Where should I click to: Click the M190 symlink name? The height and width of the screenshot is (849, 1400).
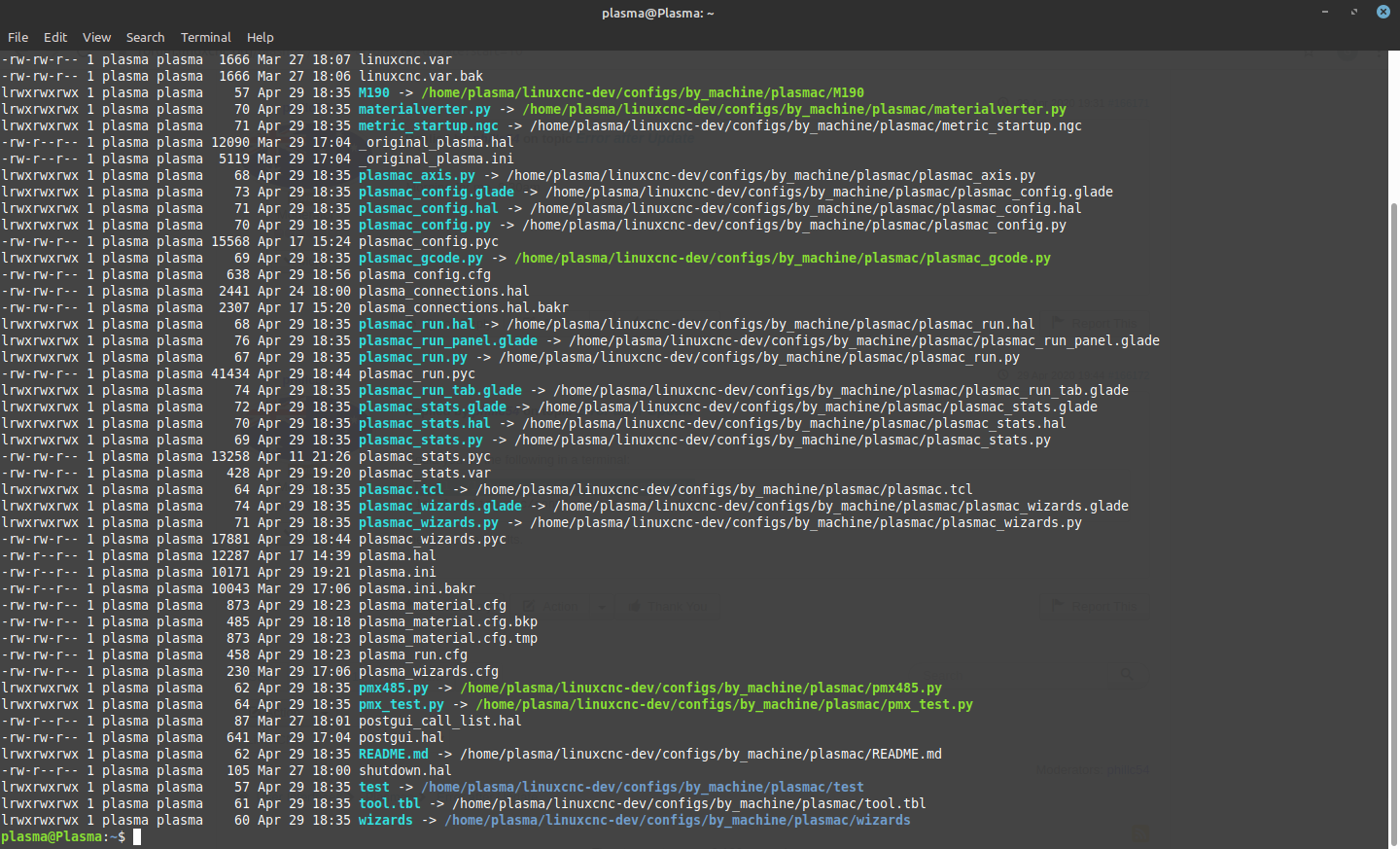[x=374, y=92]
